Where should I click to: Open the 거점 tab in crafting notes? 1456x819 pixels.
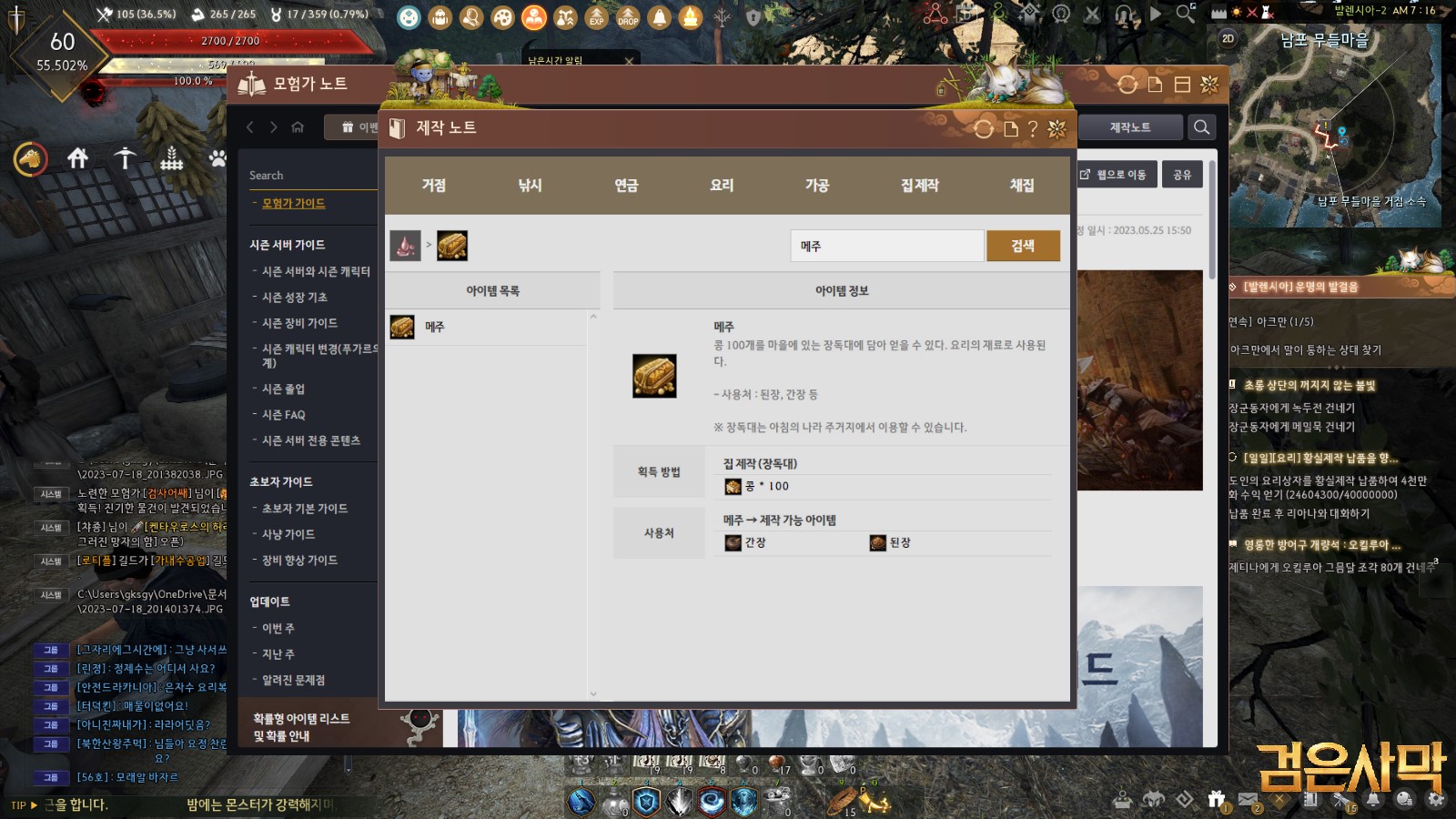point(434,185)
